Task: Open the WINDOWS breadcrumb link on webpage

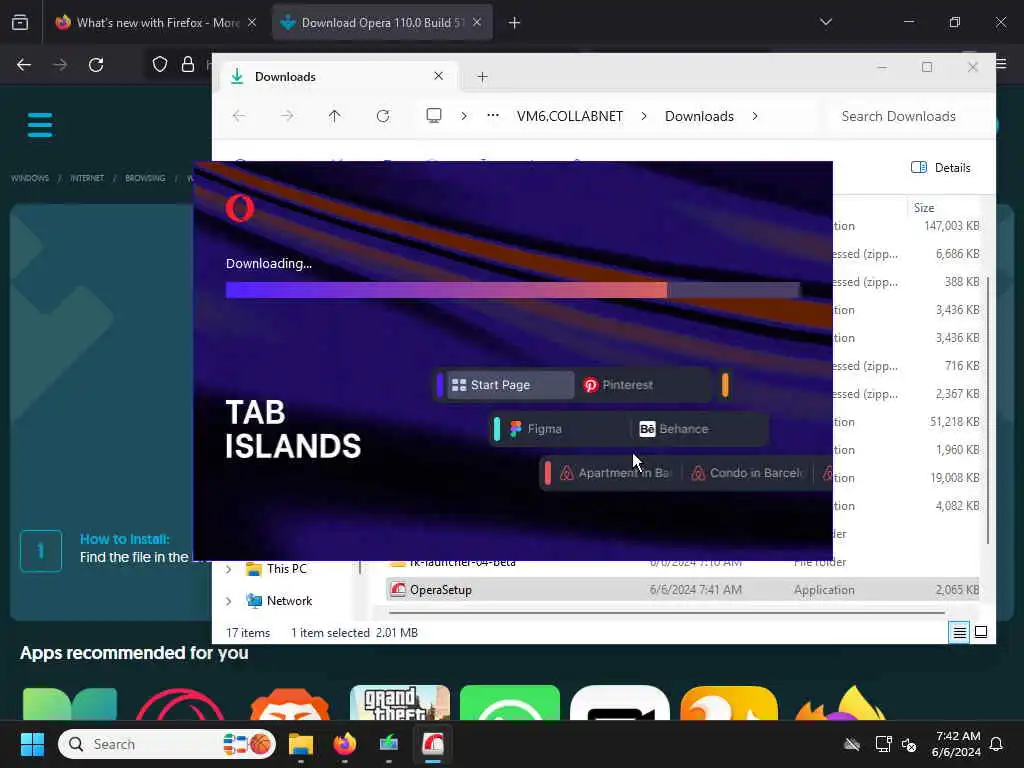Action: (30, 178)
